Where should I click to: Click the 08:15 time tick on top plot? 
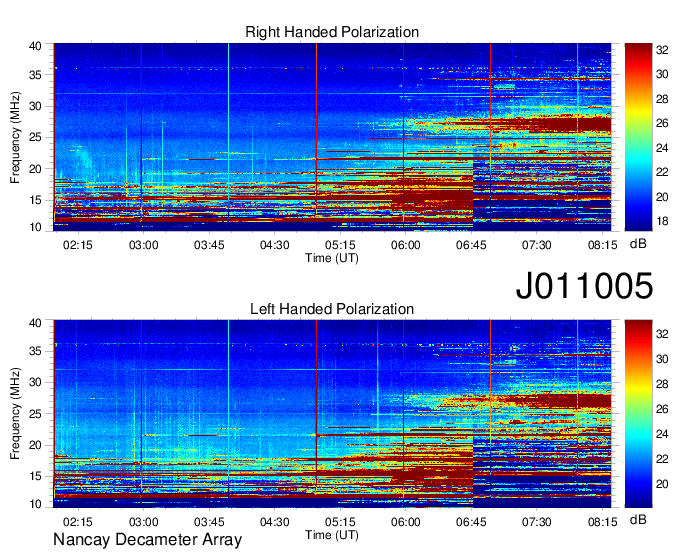pos(602,245)
